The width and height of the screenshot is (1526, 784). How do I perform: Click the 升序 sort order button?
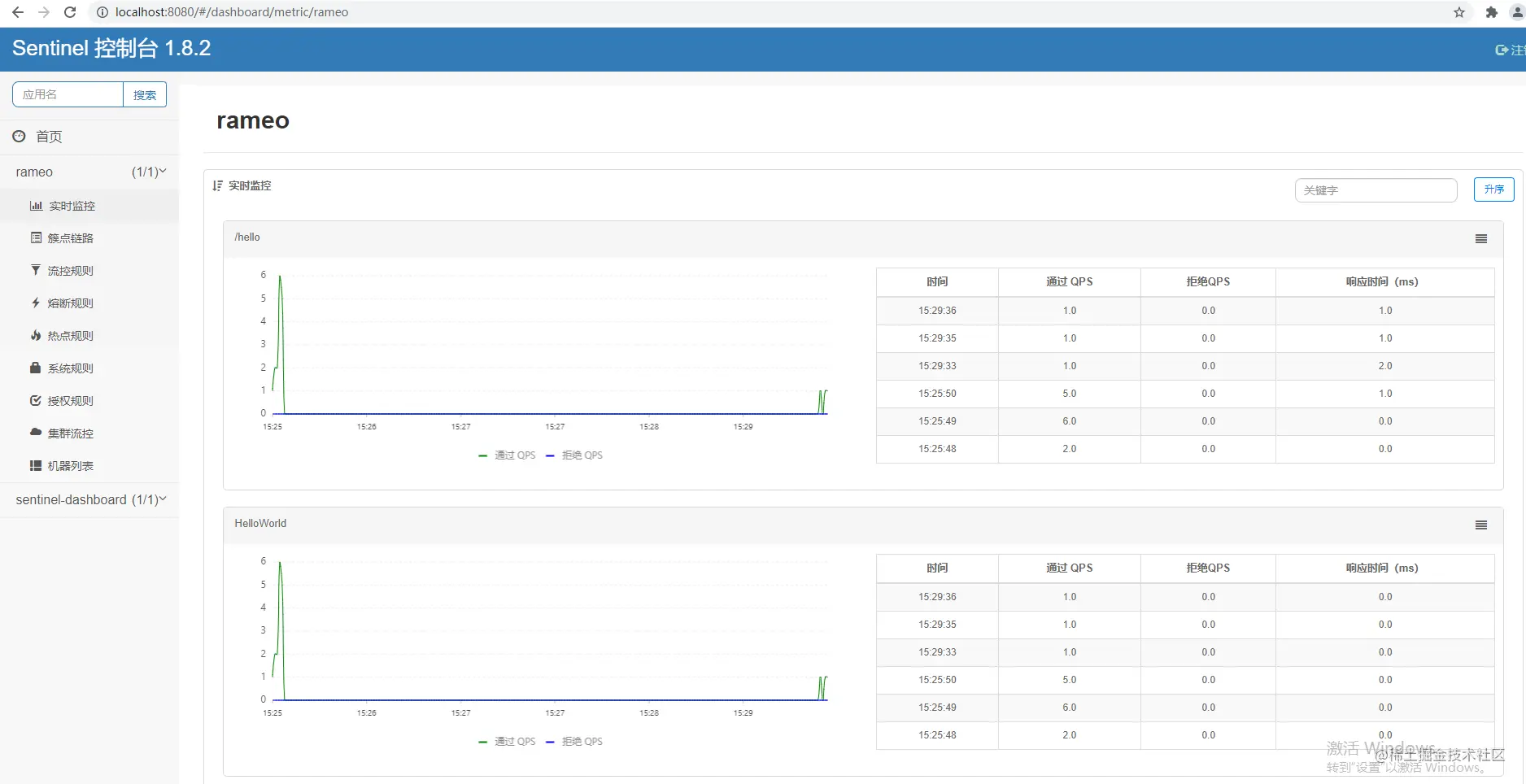tap(1494, 189)
